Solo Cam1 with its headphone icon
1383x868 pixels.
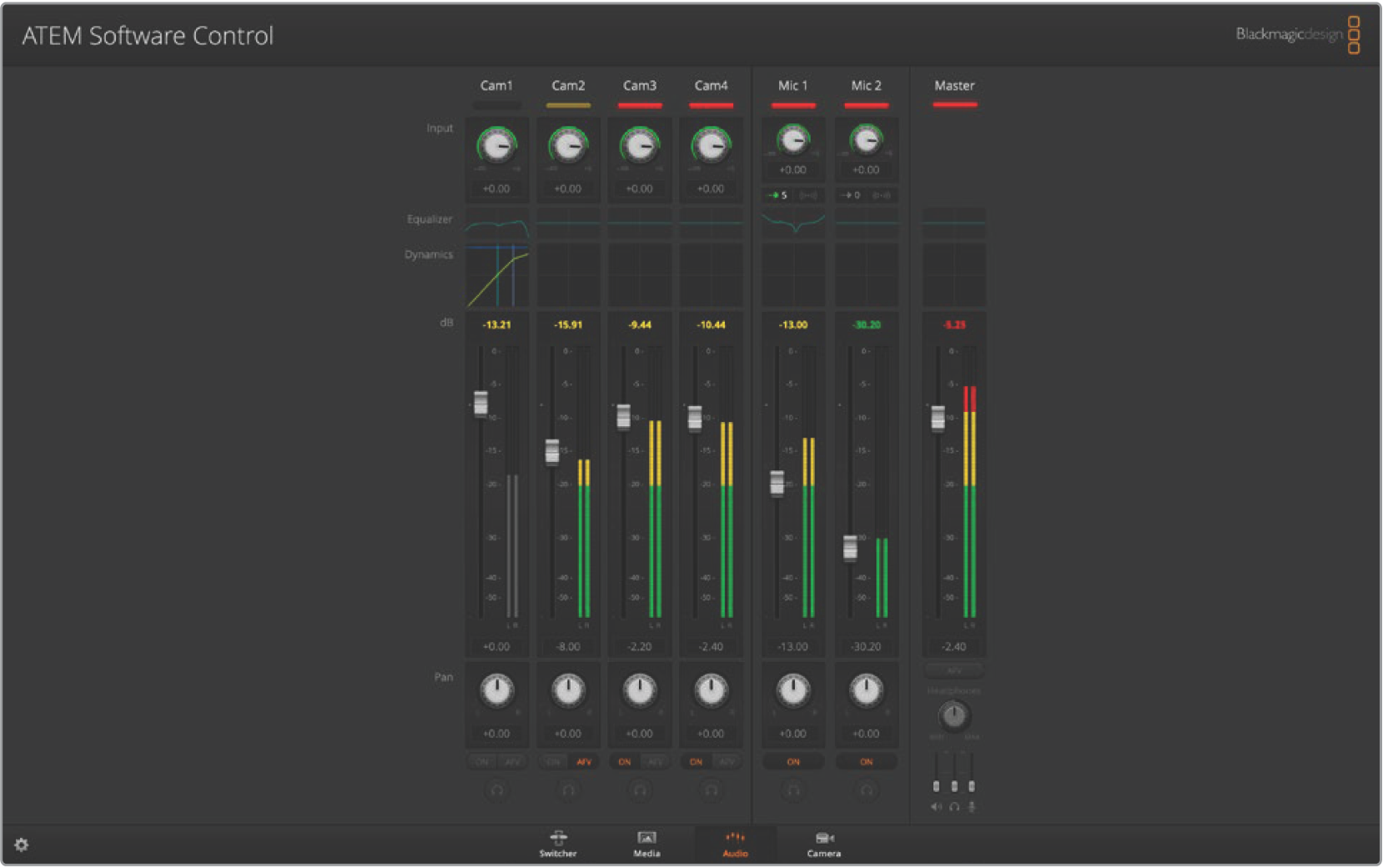[x=497, y=790]
